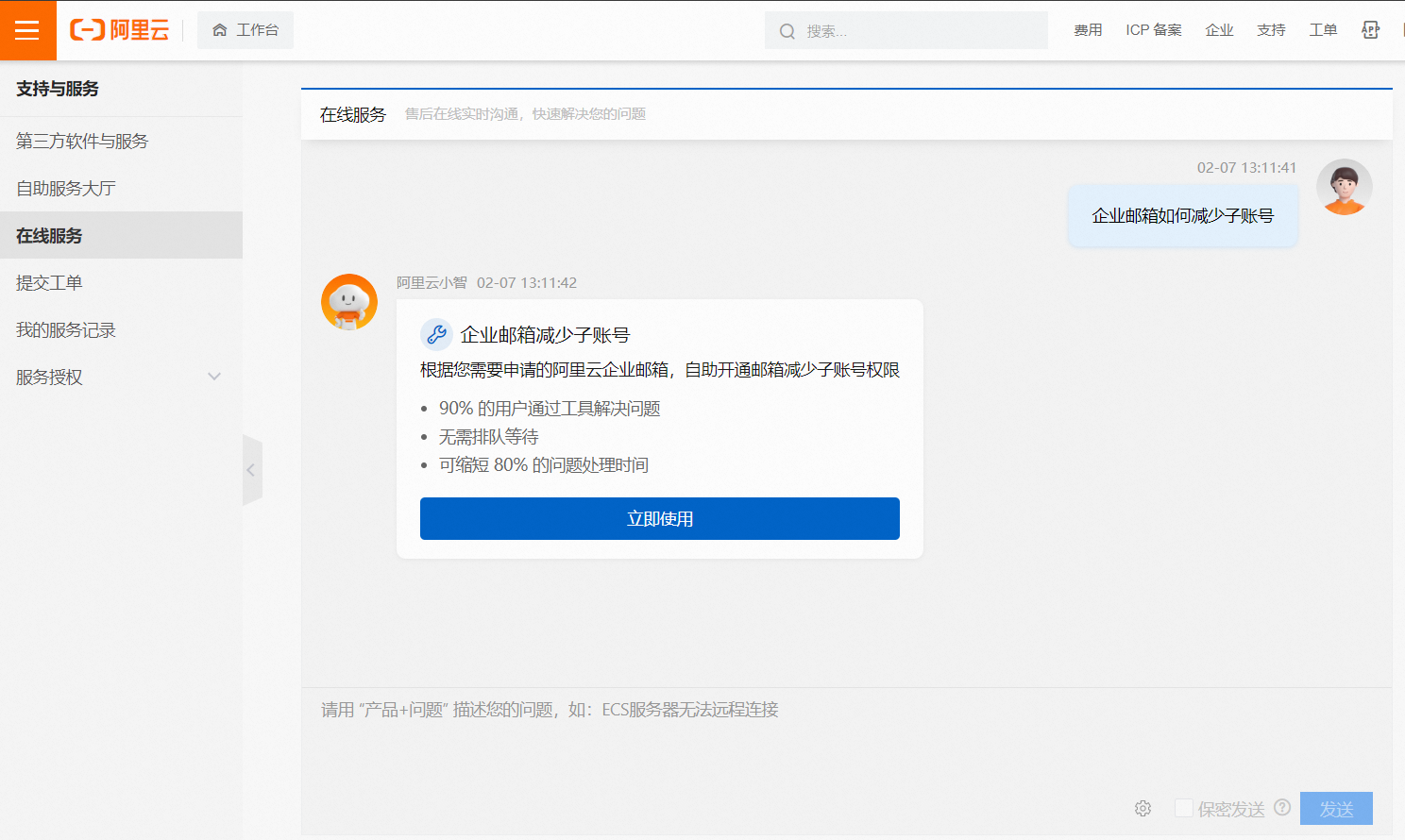The height and width of the screenshot is (840, 1405).
Task: Click subtitle 售后在线实时沟通
Action: [x=462, y=114]
